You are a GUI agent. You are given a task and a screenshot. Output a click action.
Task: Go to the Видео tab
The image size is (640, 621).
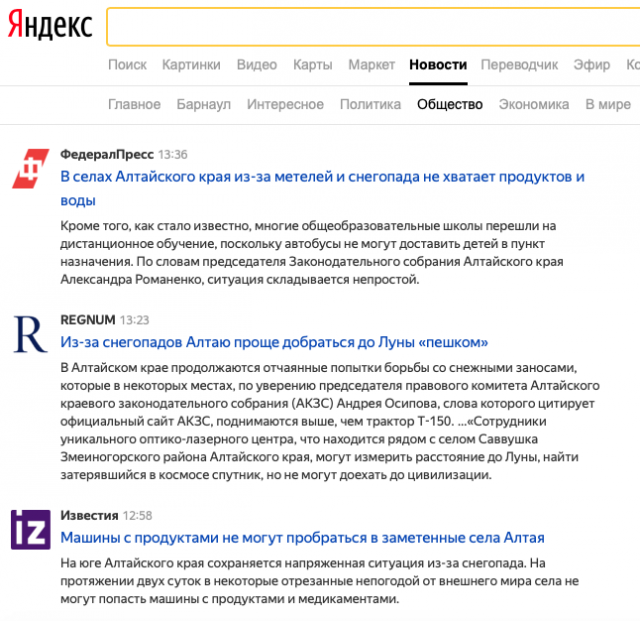click(x=257, y=65)
